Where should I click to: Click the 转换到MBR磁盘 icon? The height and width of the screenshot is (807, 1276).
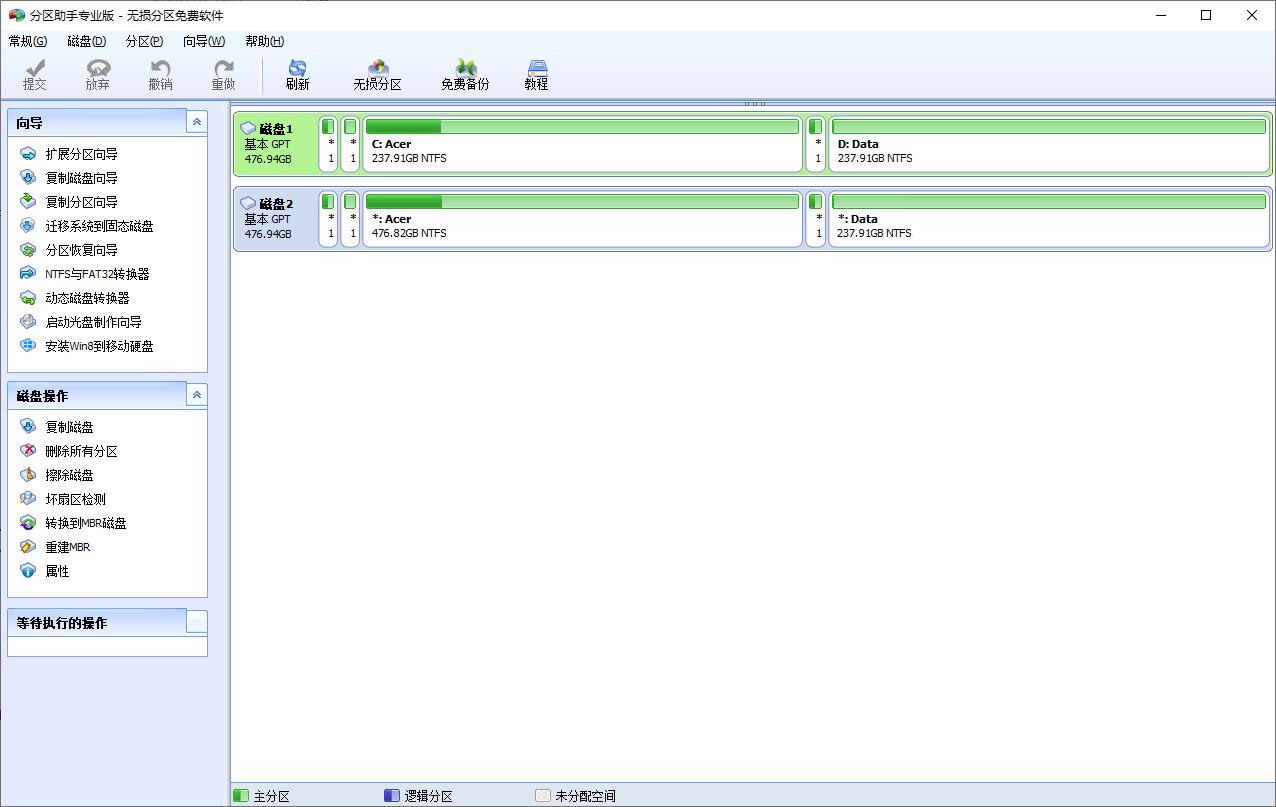point(28,523)
